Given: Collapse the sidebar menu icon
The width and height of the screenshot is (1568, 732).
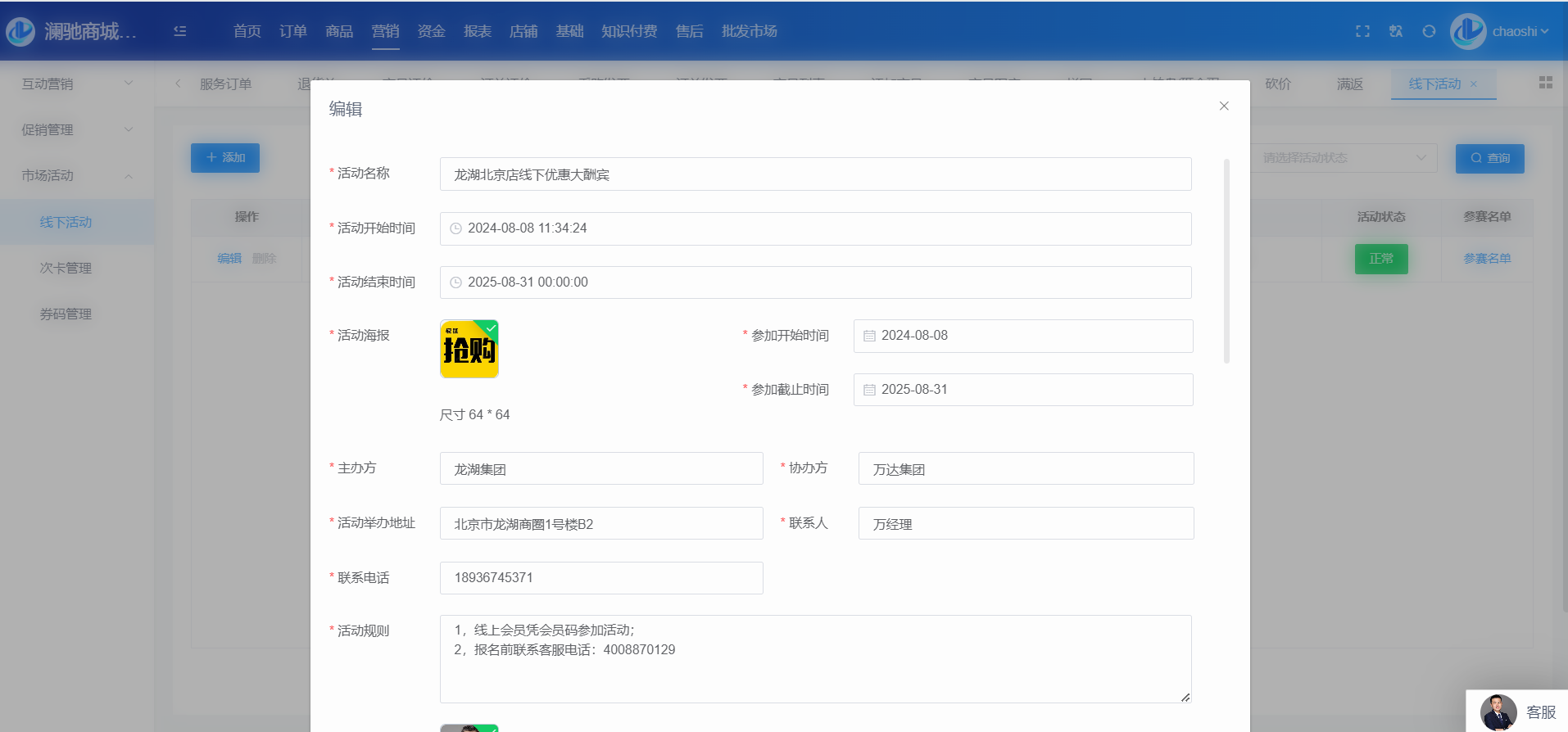Looking at the screenshot, I should [180, 31].
